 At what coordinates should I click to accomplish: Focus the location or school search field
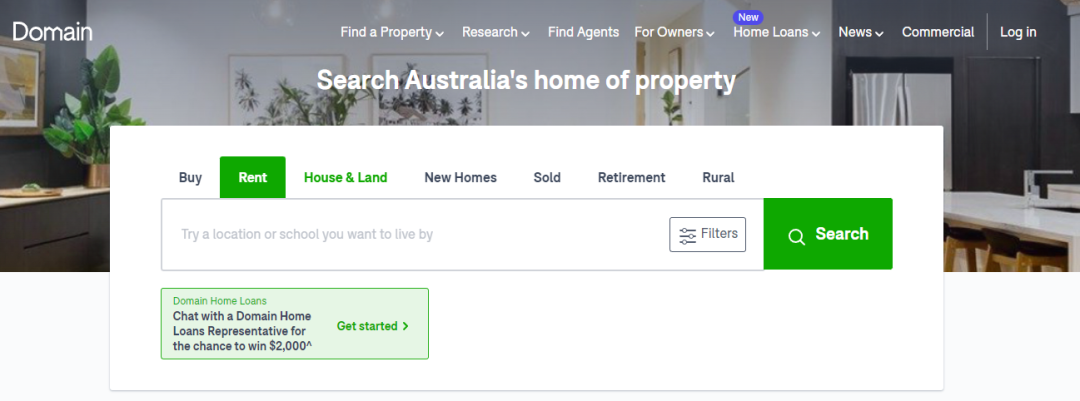pyautogui.click(x=415, y=234)
